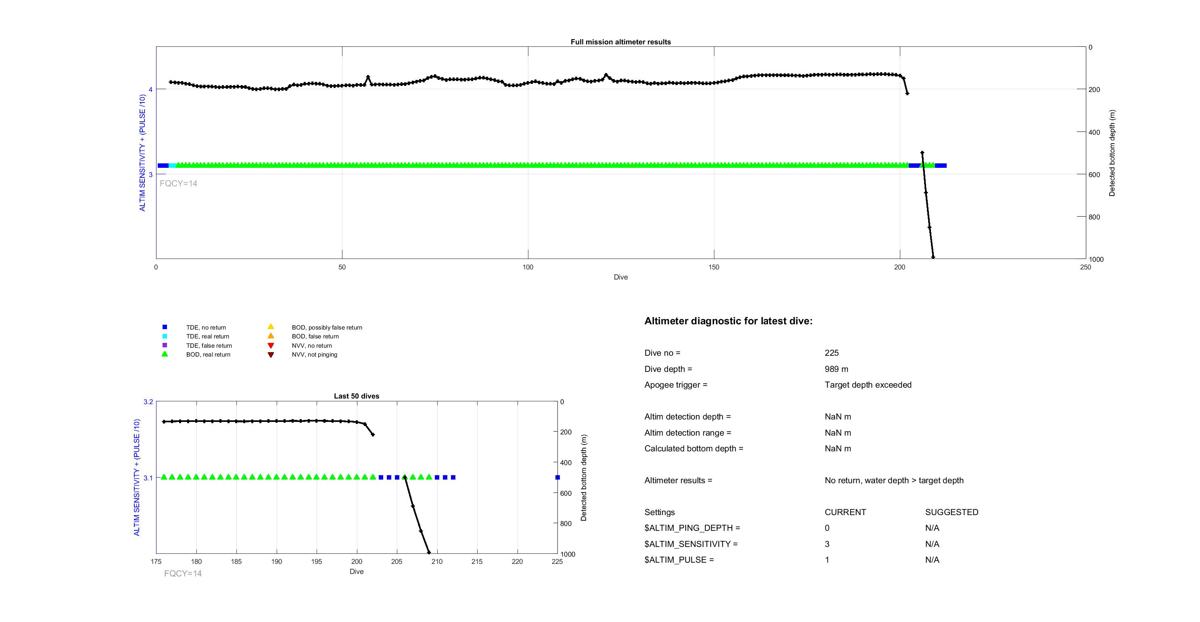Viewport: 1200px width, 622px height.
Task: Click the 'BOD, possibly false return' legend label
Action: tap(327, 327)
